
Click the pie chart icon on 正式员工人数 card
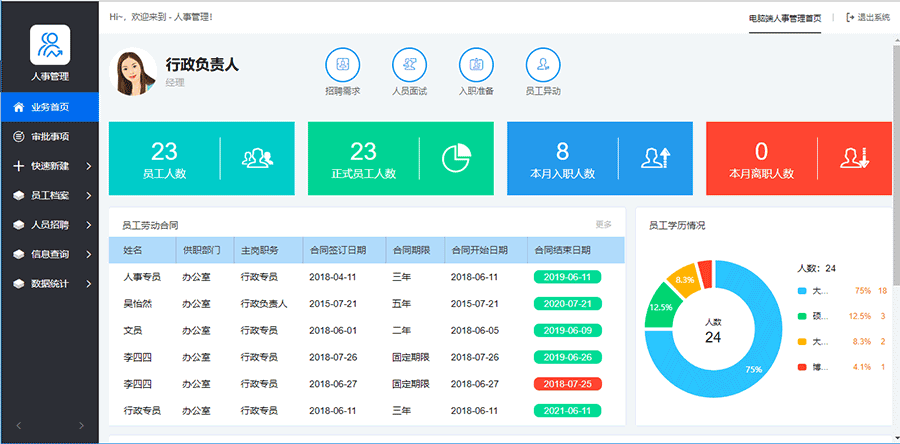[457, 157]
